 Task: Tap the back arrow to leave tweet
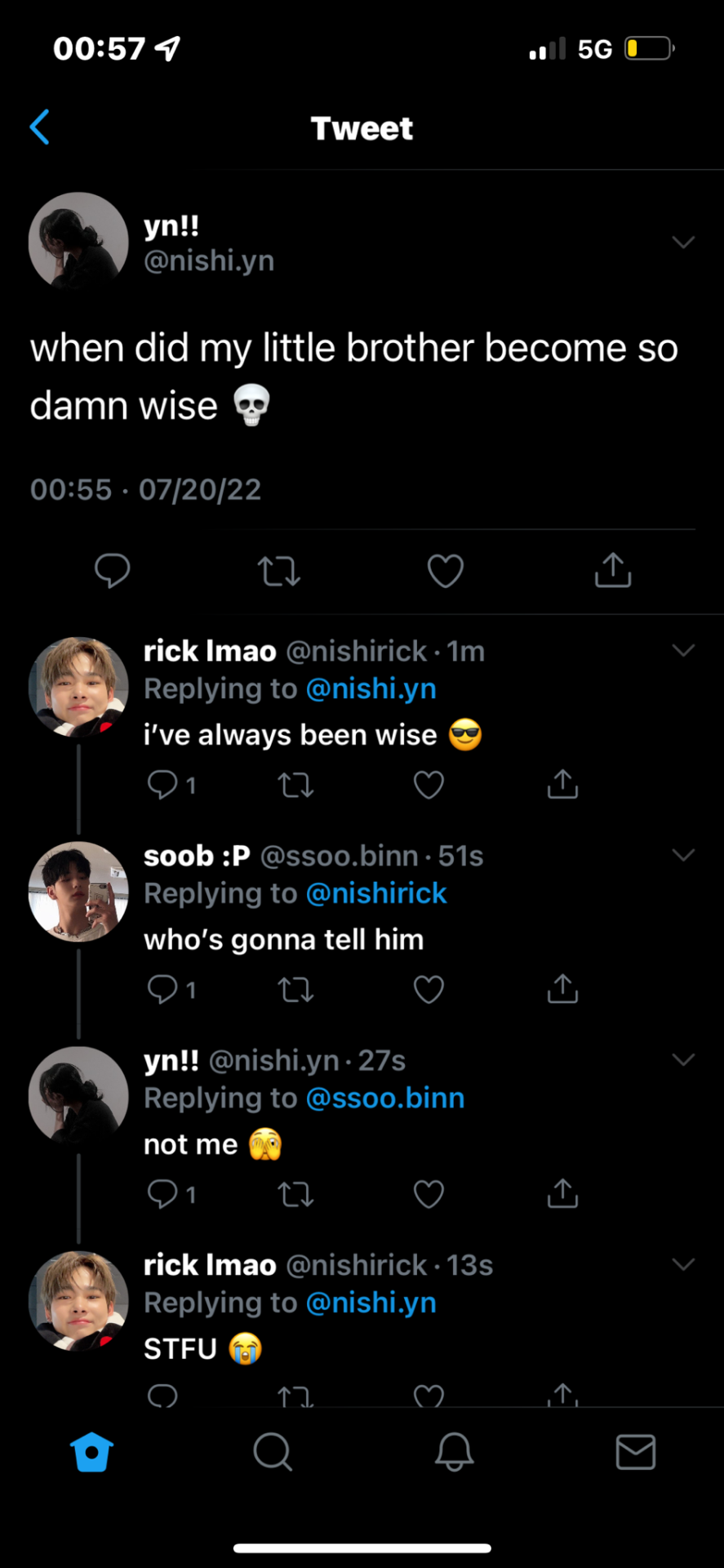click(40, 127)
